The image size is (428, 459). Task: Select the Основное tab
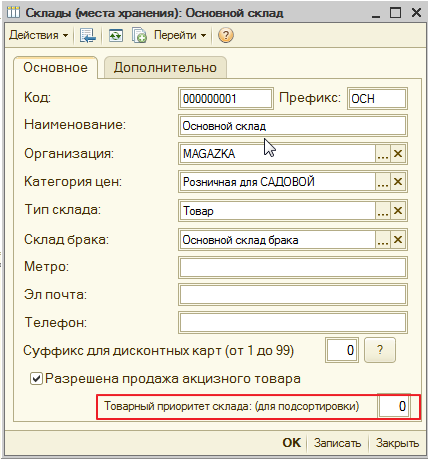coord(55,68)
